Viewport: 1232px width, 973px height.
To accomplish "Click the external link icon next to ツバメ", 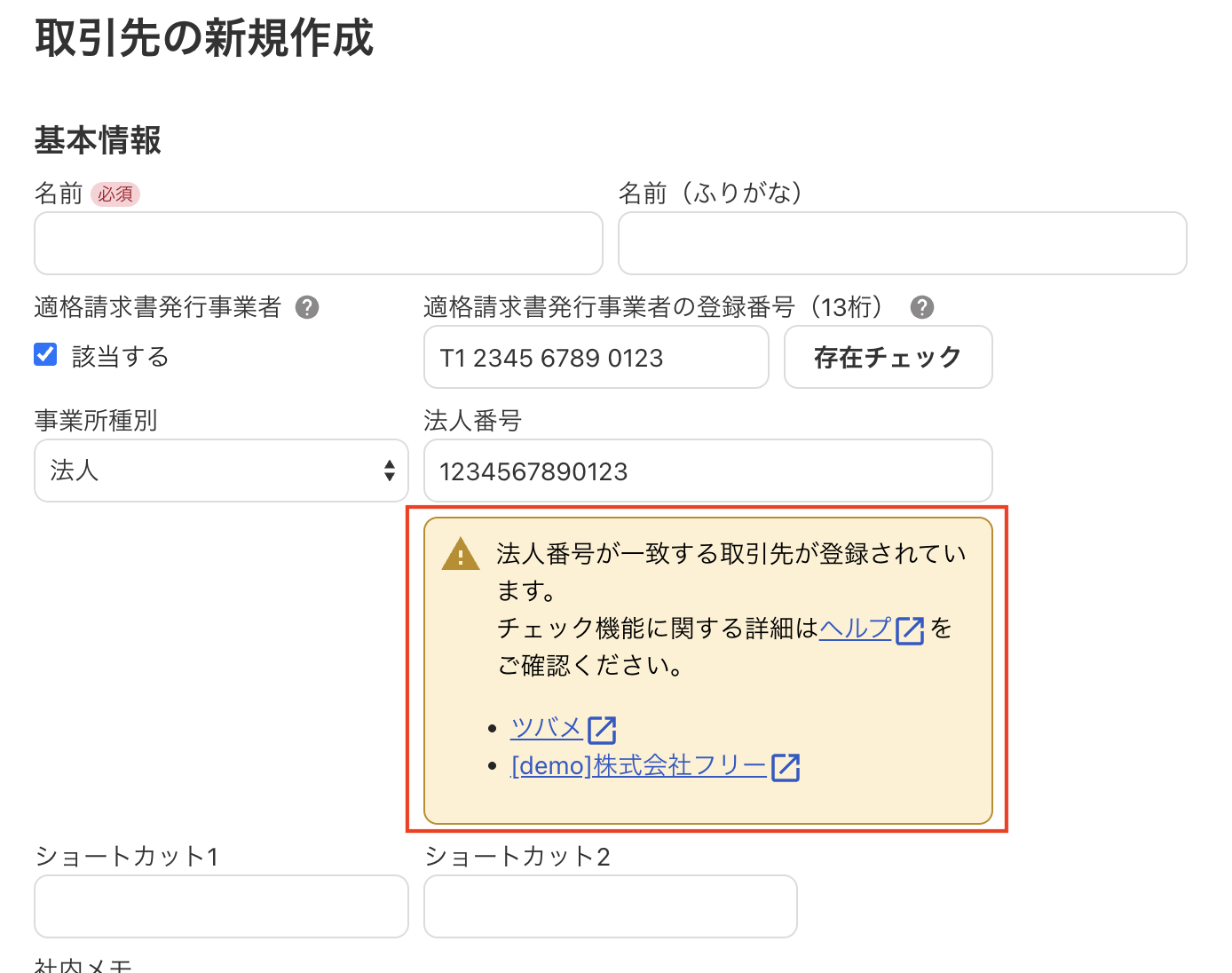I will tap(603, 729).
